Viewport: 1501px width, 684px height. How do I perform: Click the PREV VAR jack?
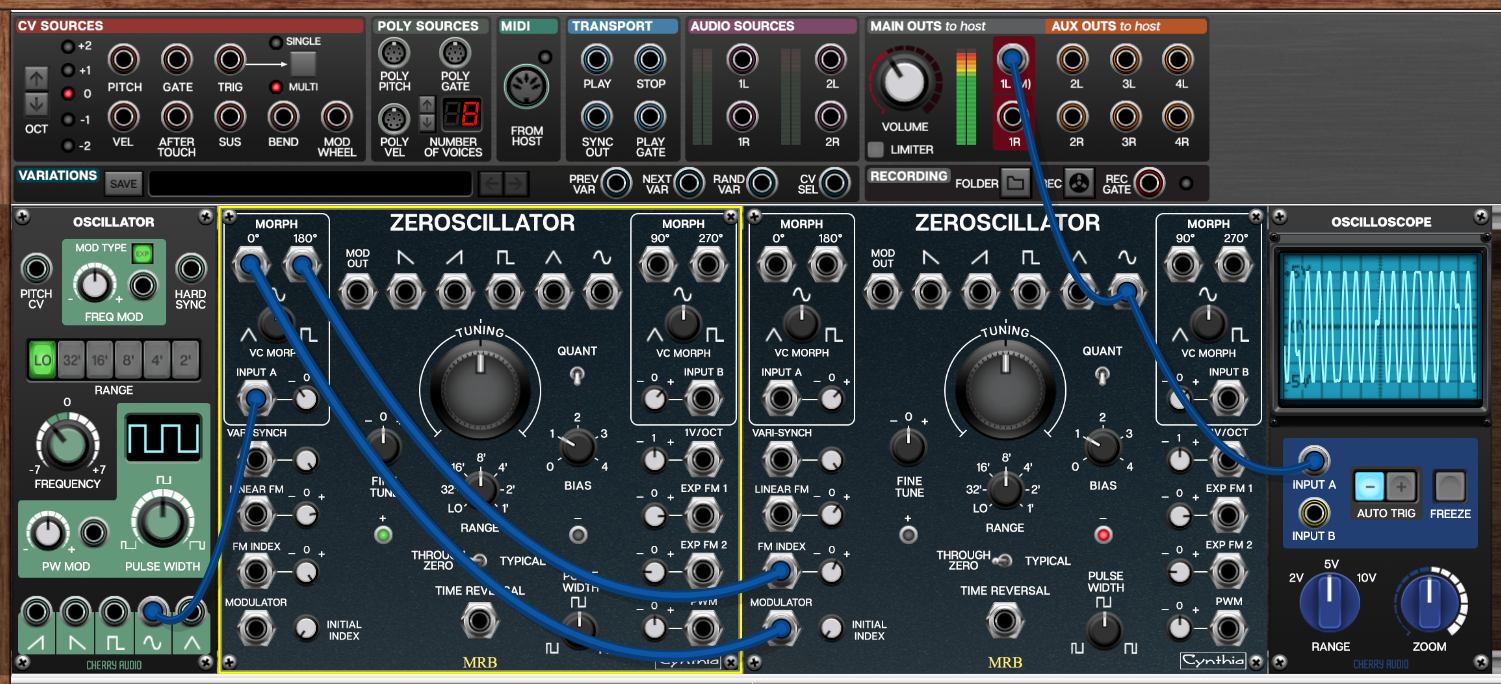[617, 183]
